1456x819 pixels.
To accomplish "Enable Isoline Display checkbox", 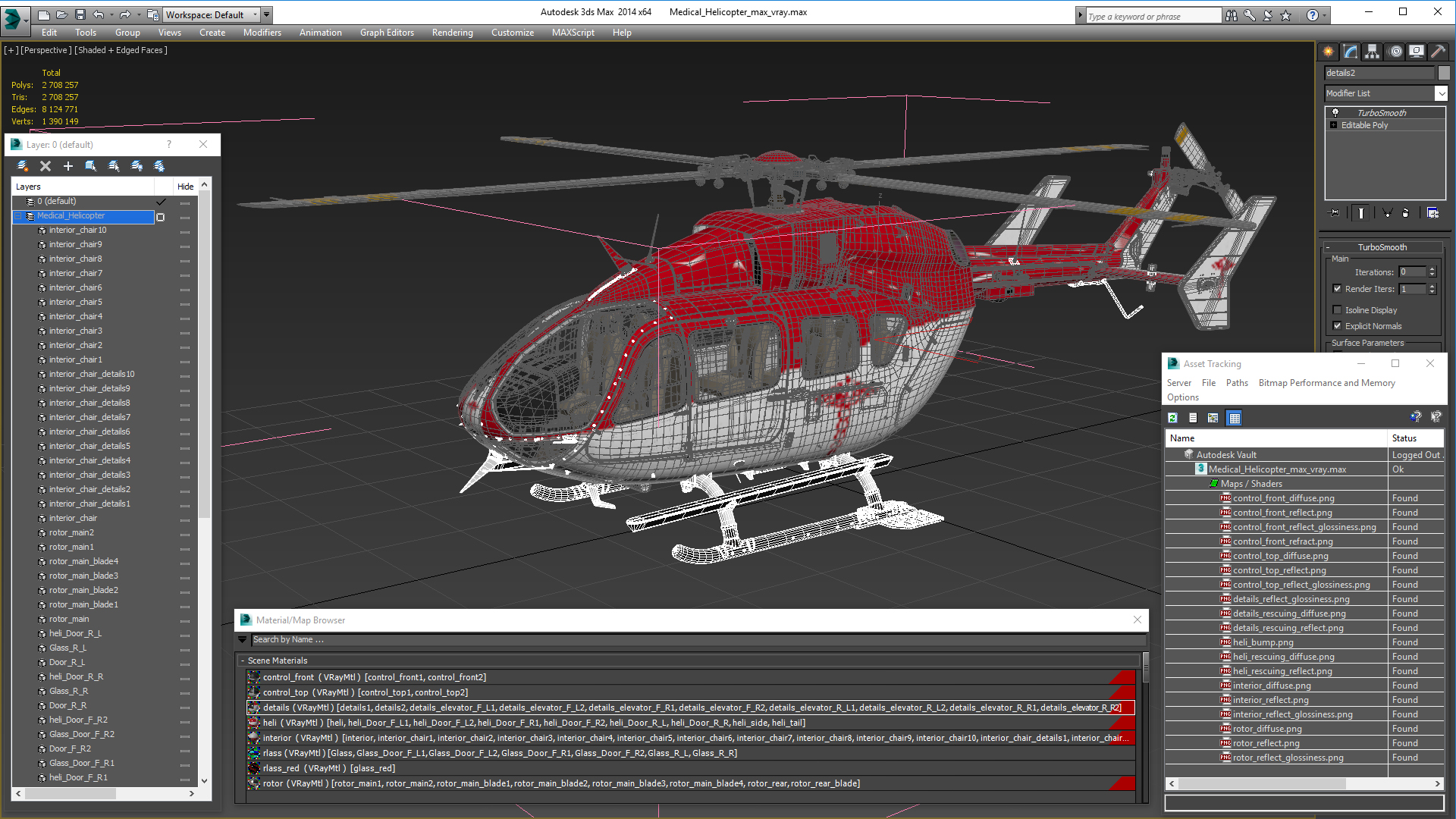I will (x=1337, y=309).
